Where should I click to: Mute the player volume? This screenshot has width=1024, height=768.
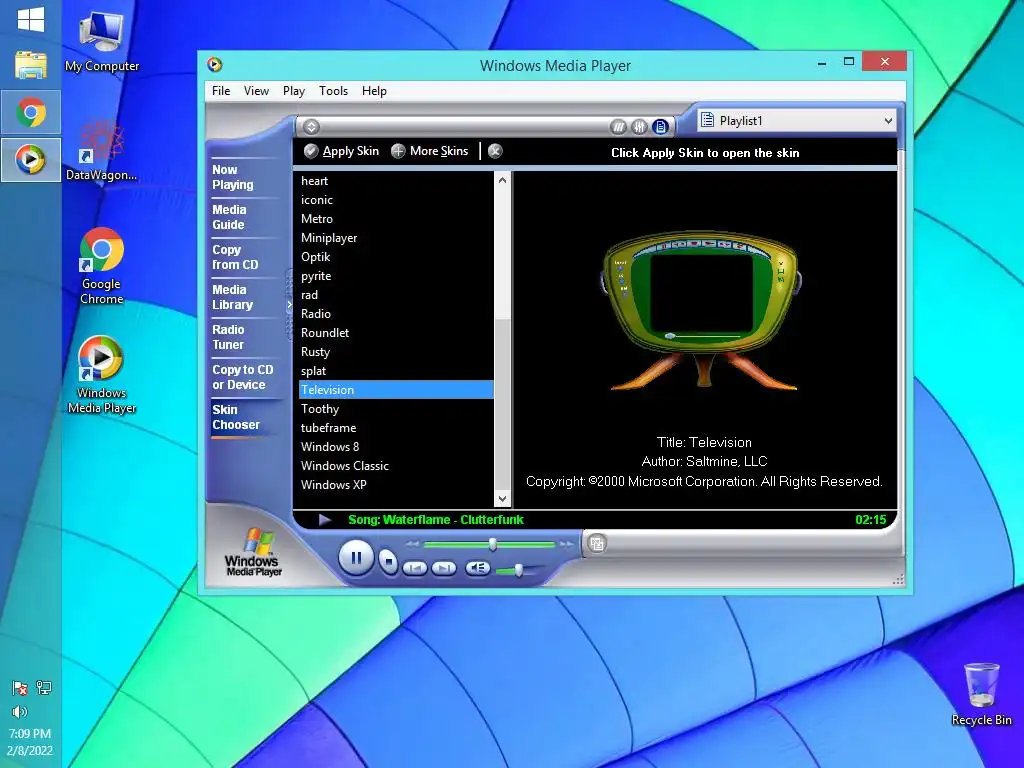coord(477,568)
